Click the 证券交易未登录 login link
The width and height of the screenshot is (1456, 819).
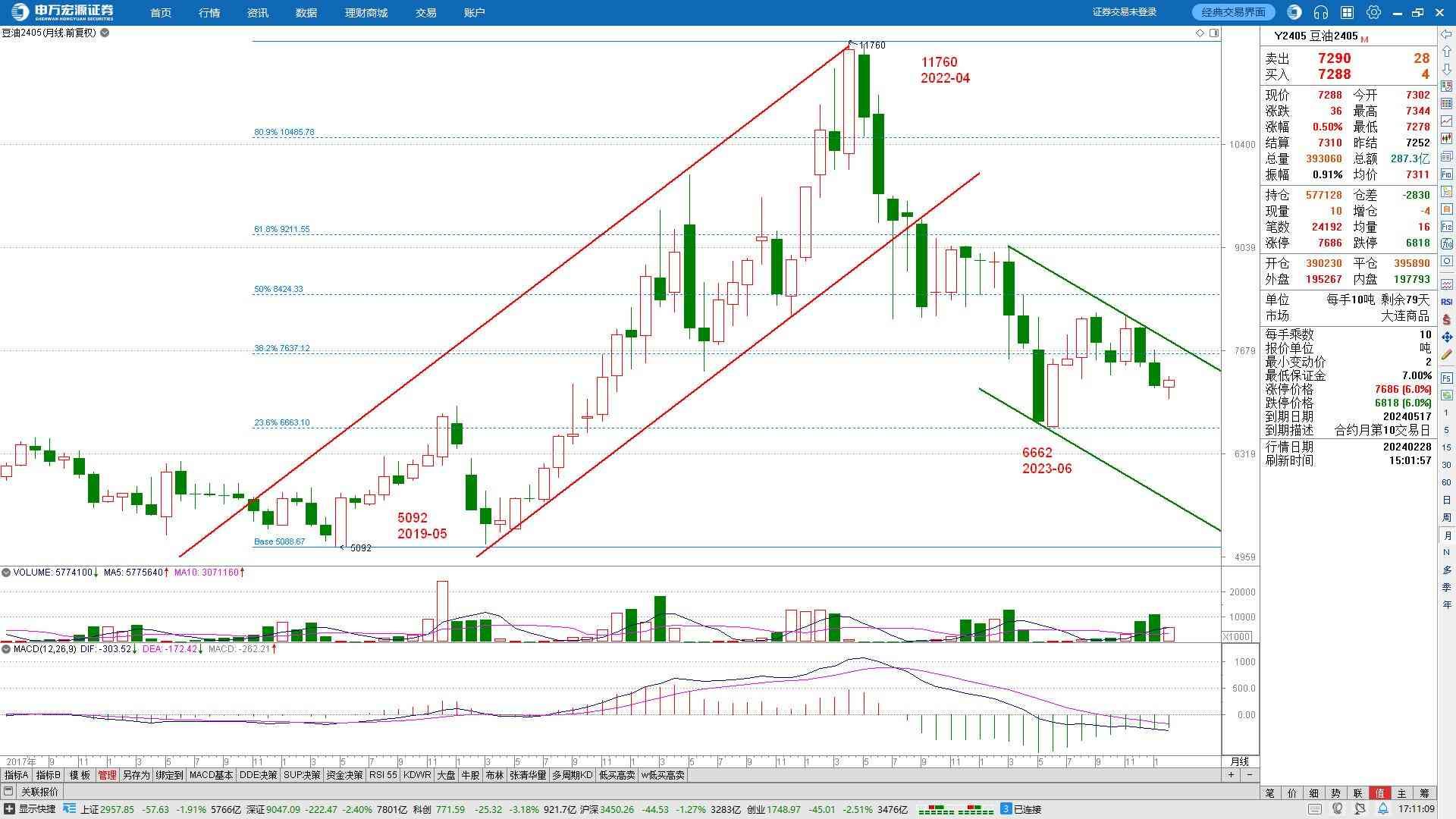1124,12
